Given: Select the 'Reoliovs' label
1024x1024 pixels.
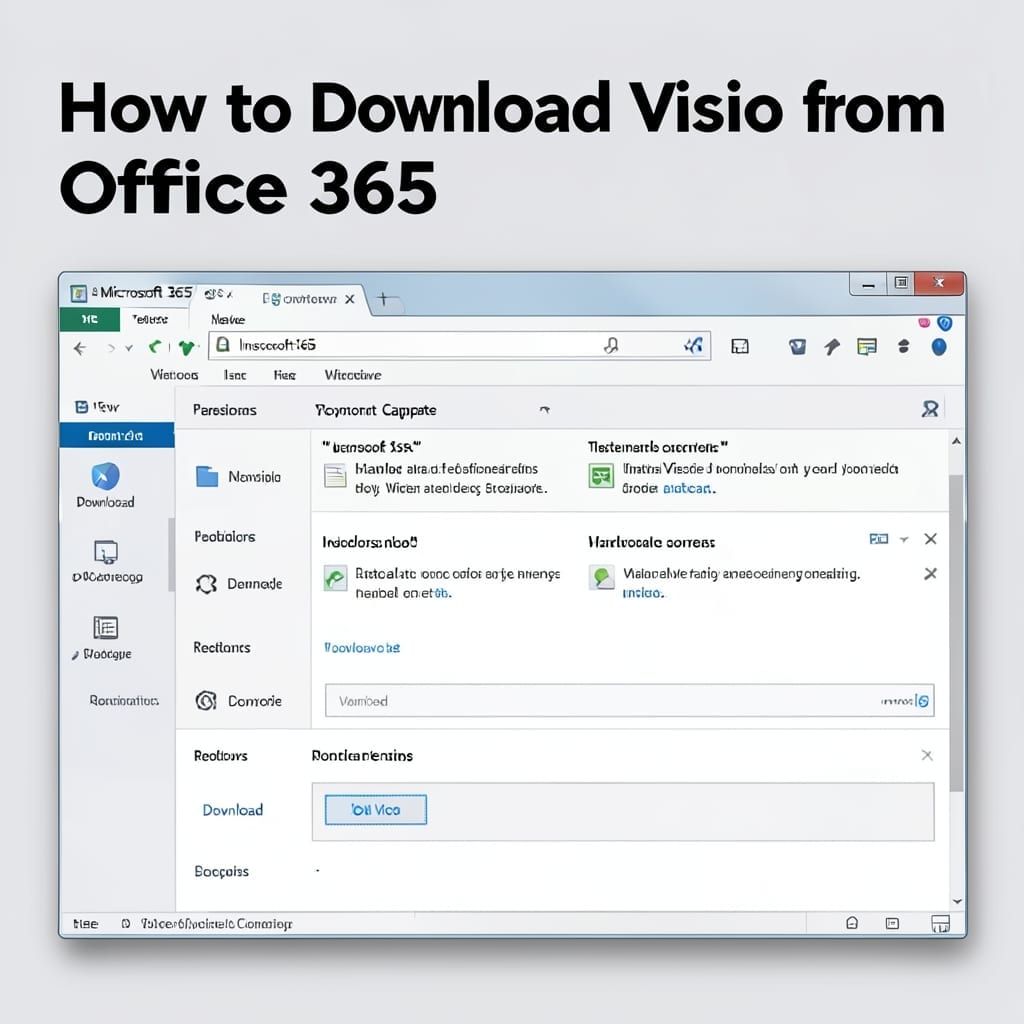Looking at the screenshot, I should [x=221, y=756].
